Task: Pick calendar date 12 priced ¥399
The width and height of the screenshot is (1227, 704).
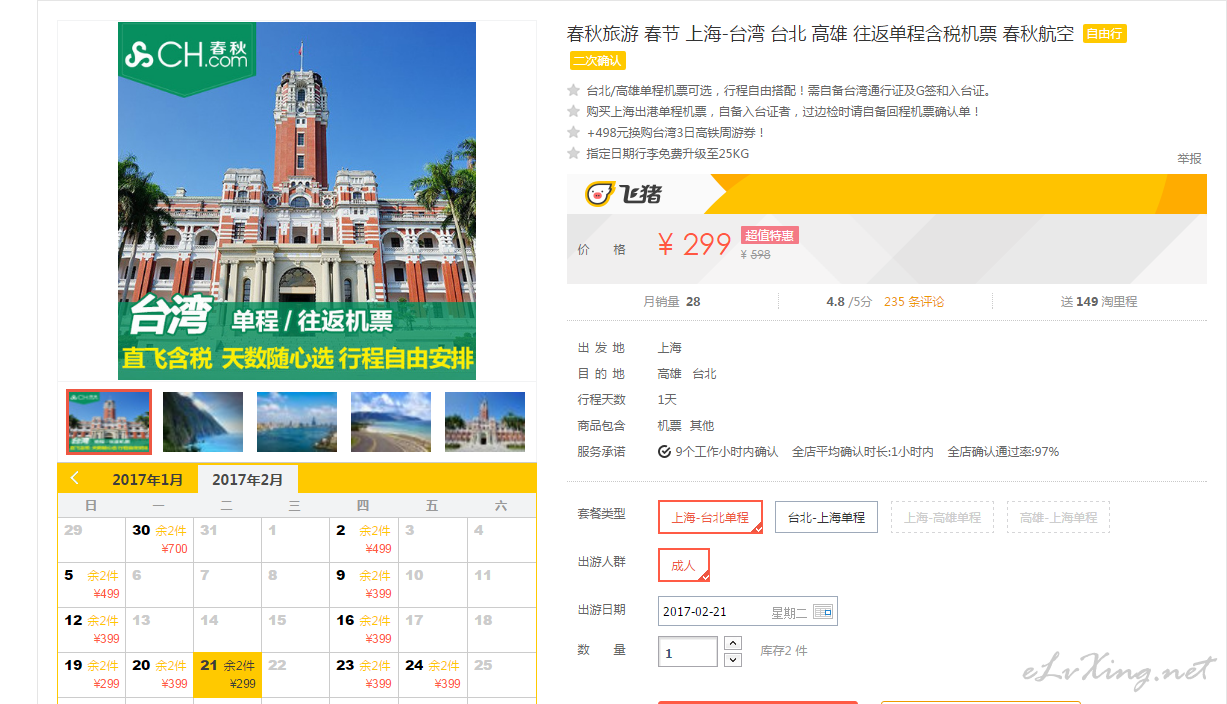Action: point(91,629)
